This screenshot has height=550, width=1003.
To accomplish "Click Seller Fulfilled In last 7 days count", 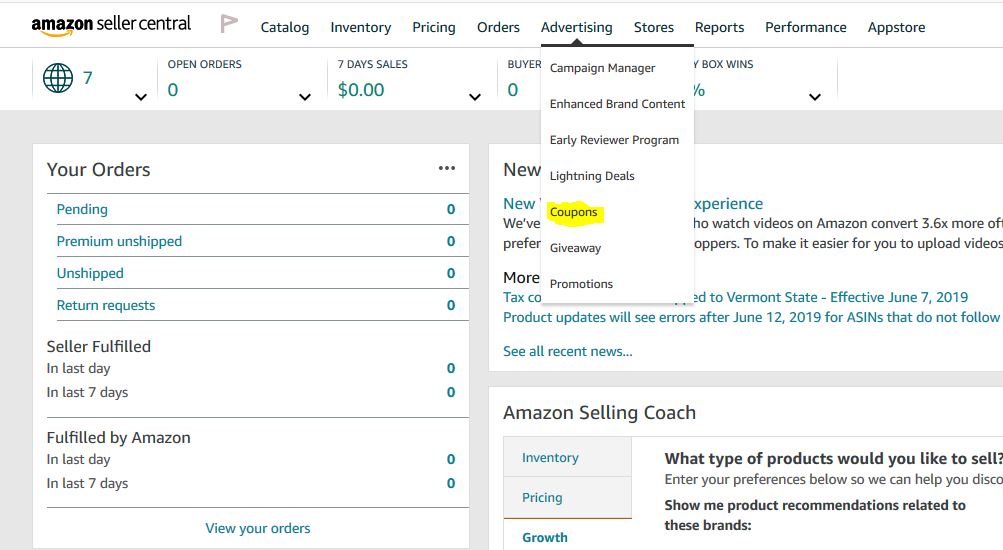I will (x=451, y=392).
